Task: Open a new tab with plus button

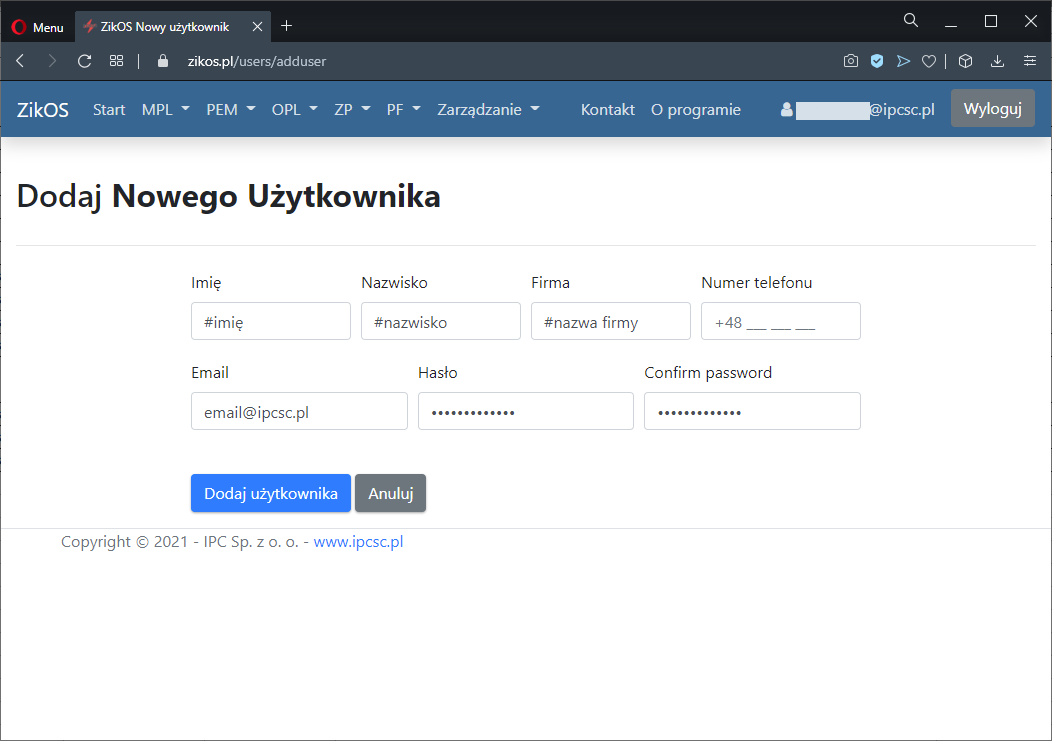Action: (x=287, y=26)
